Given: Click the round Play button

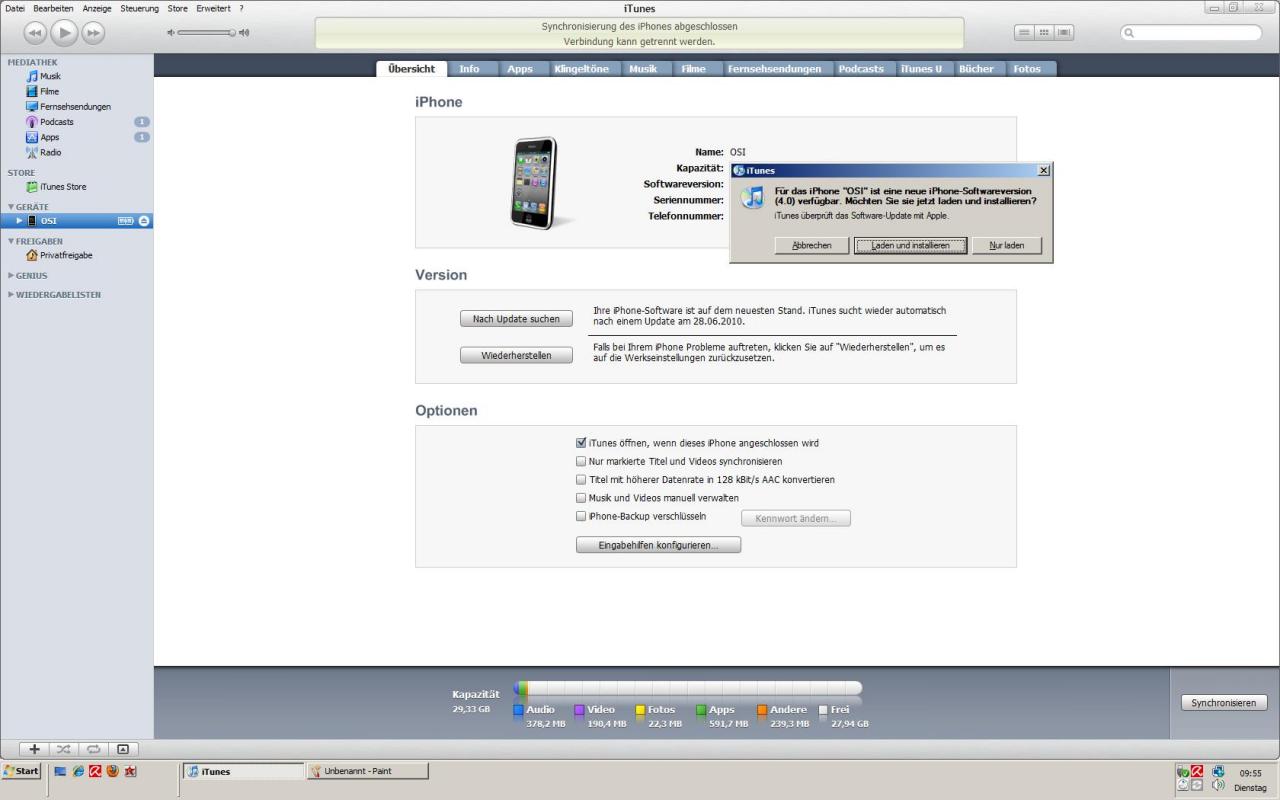Looking at the screenshot, I should [64, 33].
